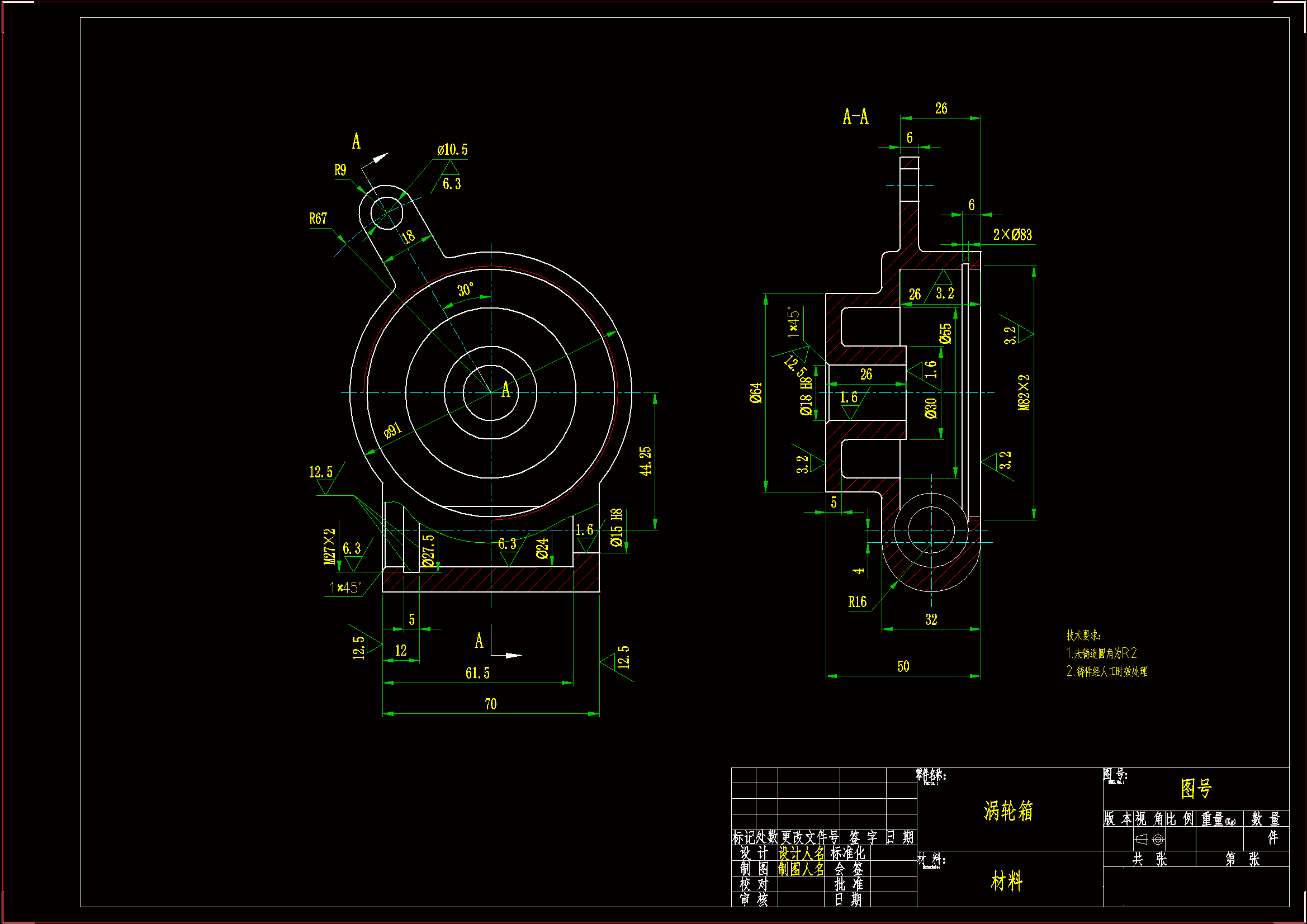
Task: Click the 61.5 horizontal dimension text
Action: tap(477, 674)
